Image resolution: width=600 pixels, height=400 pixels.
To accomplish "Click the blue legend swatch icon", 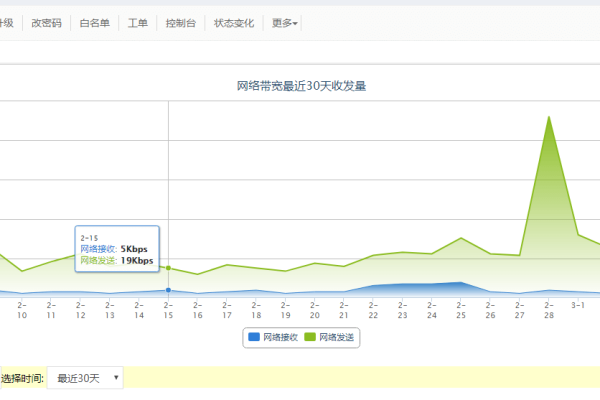I will pyautogui.click(x=254, y=338).
